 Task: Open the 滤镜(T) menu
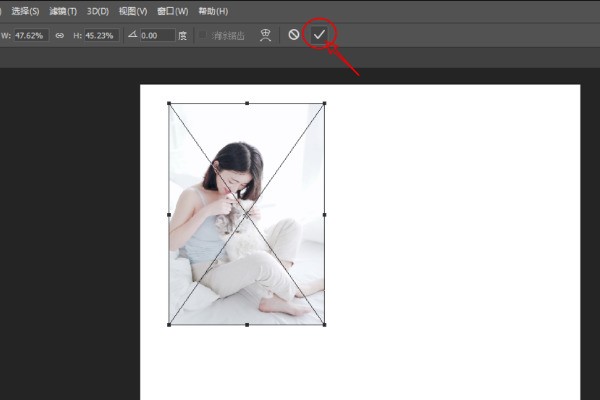click(63, 11)
